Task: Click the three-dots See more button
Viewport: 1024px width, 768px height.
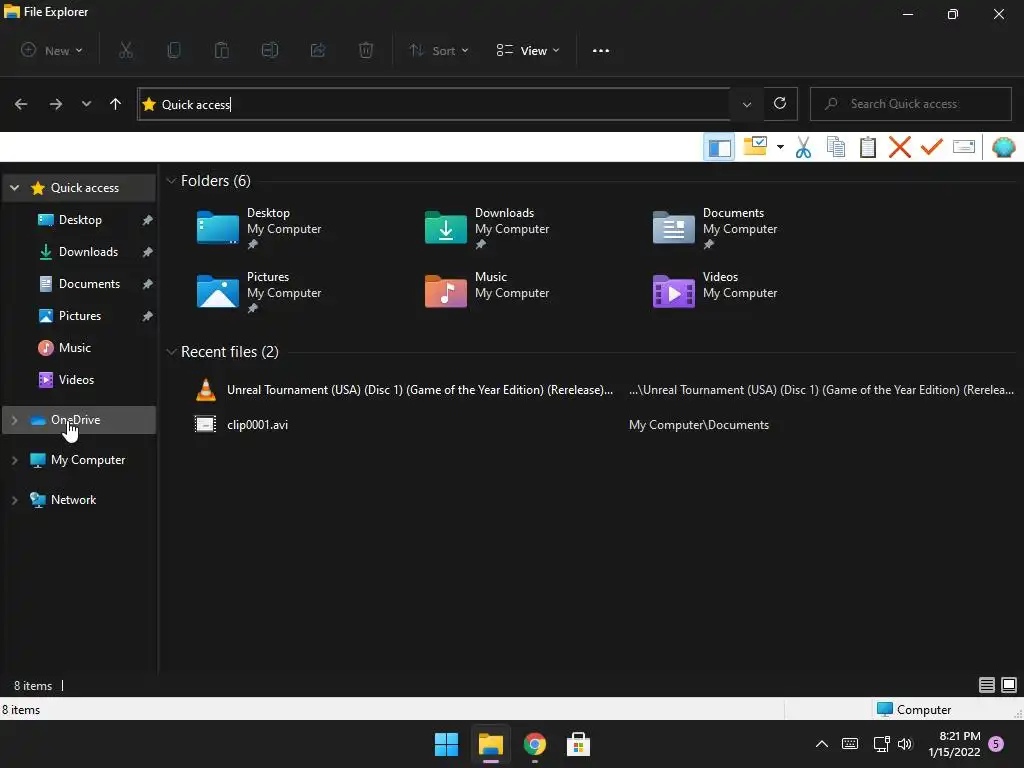Action: [600, 50]
